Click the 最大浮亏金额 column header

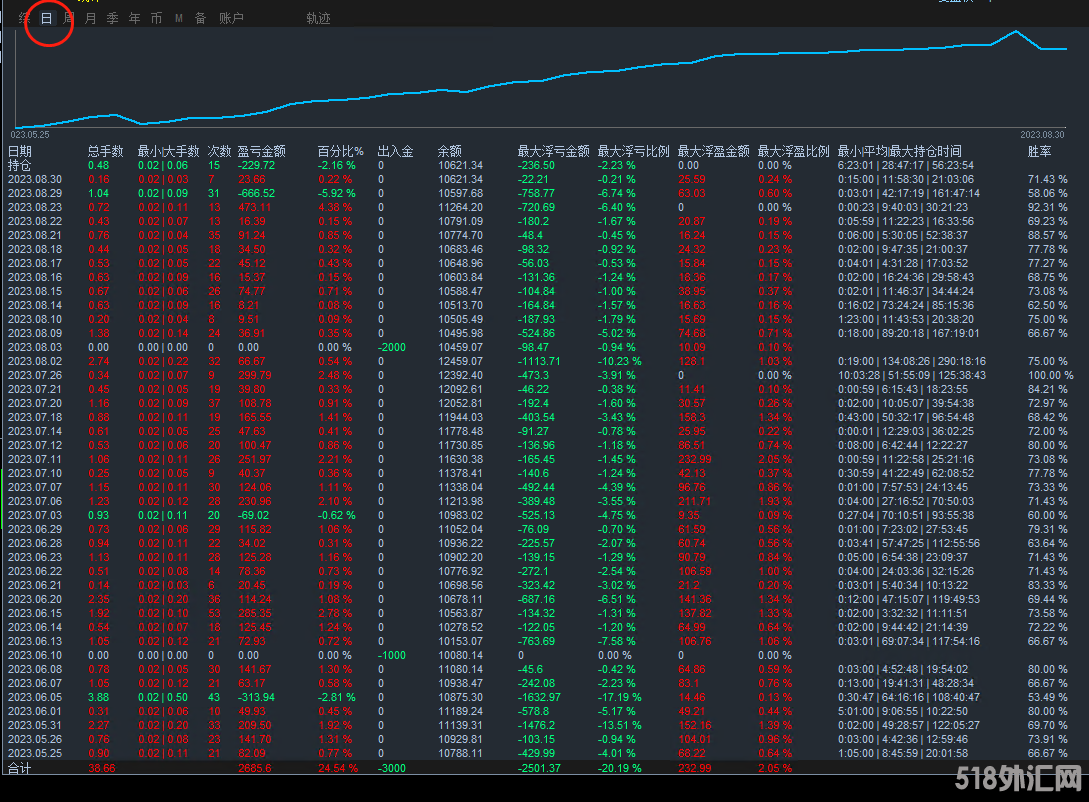[x=553, y=151]
